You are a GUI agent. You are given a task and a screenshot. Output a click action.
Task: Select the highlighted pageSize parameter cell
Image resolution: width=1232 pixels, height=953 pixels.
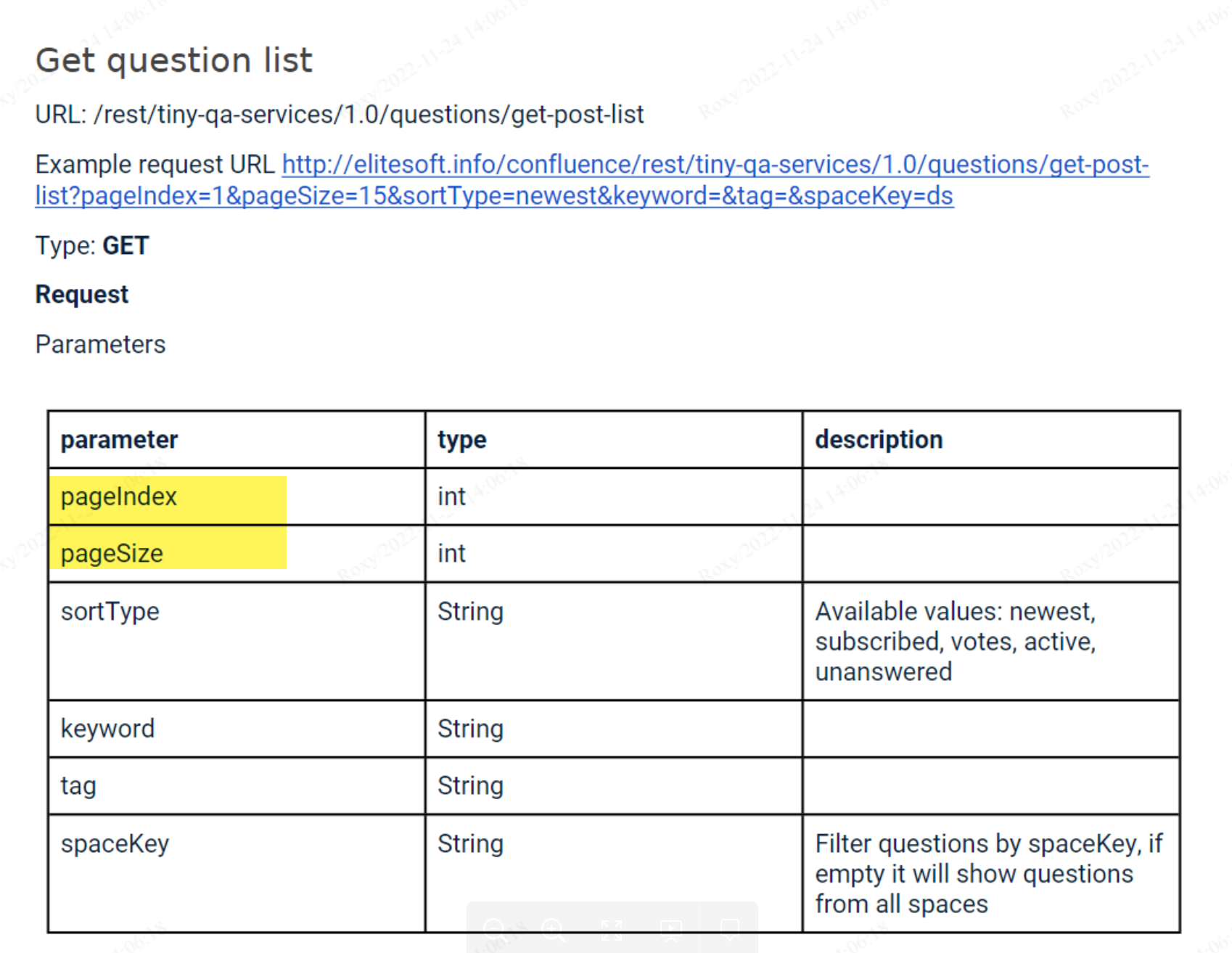(x=112, y=554)
